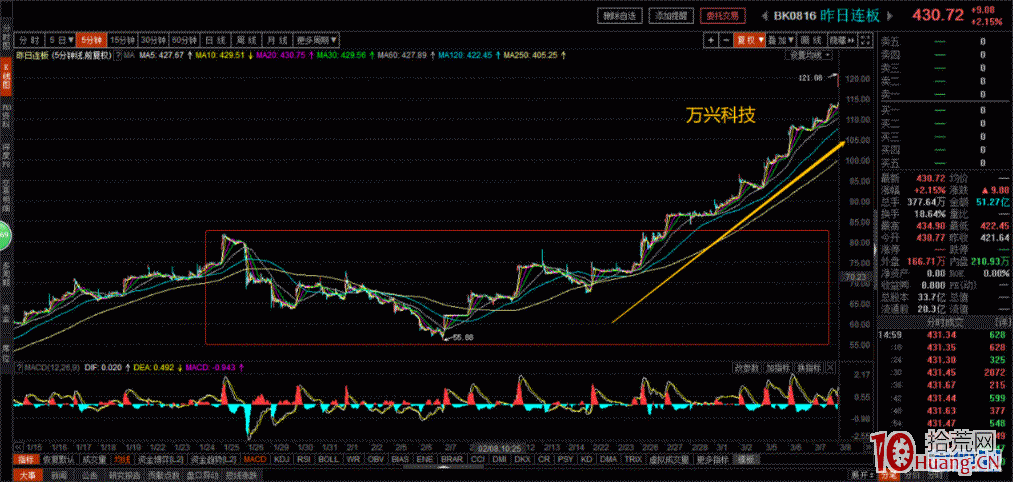
Task: Switch to 月线 monthly chart tab
Action: point(278,40)
